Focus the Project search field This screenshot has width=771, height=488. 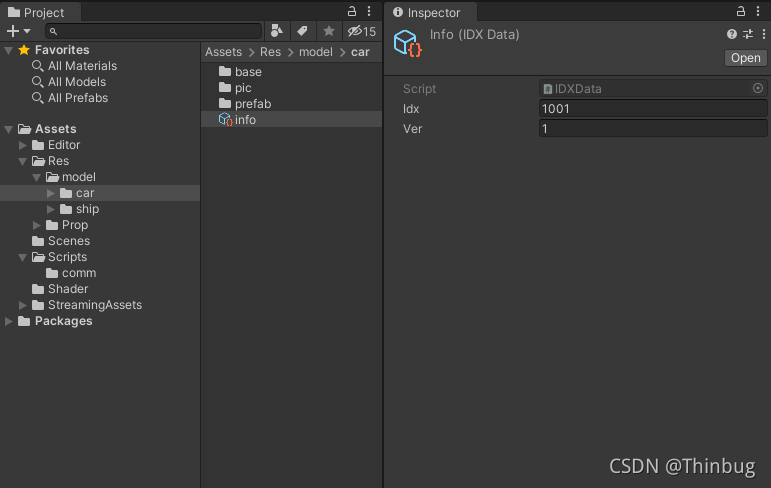point(153,31)
